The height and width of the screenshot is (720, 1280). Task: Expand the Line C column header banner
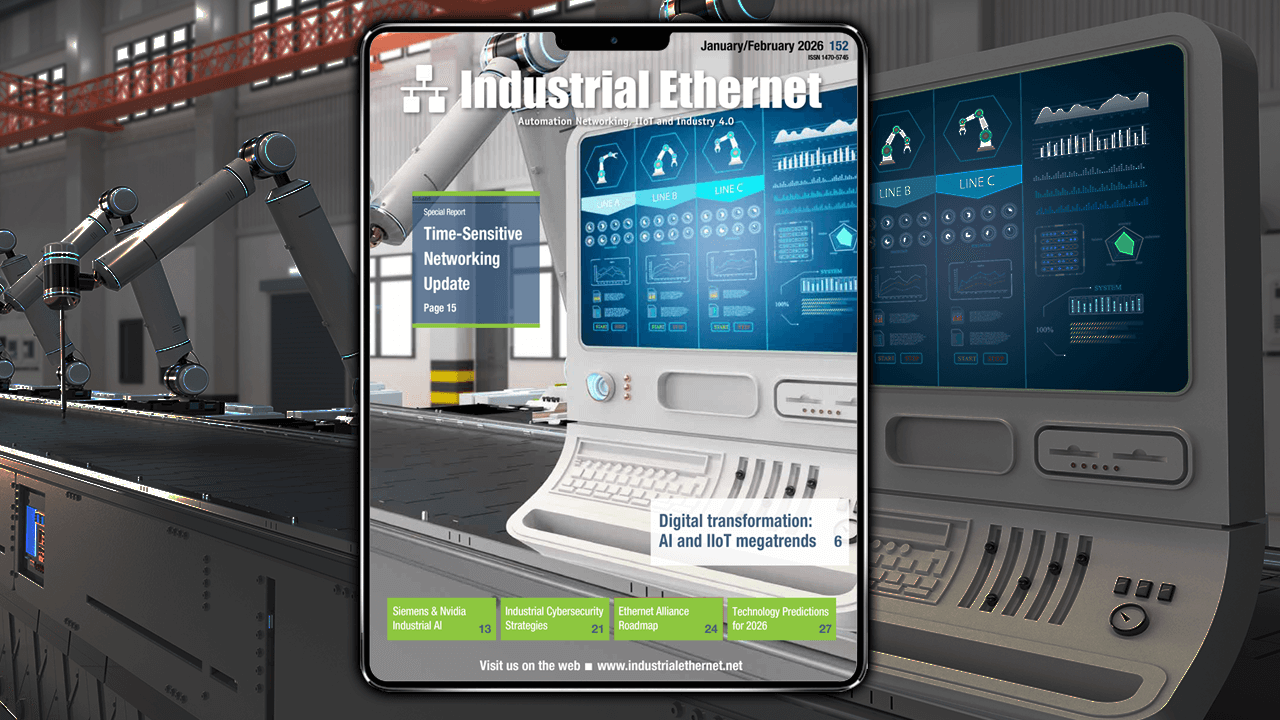[x=728, y=188]
